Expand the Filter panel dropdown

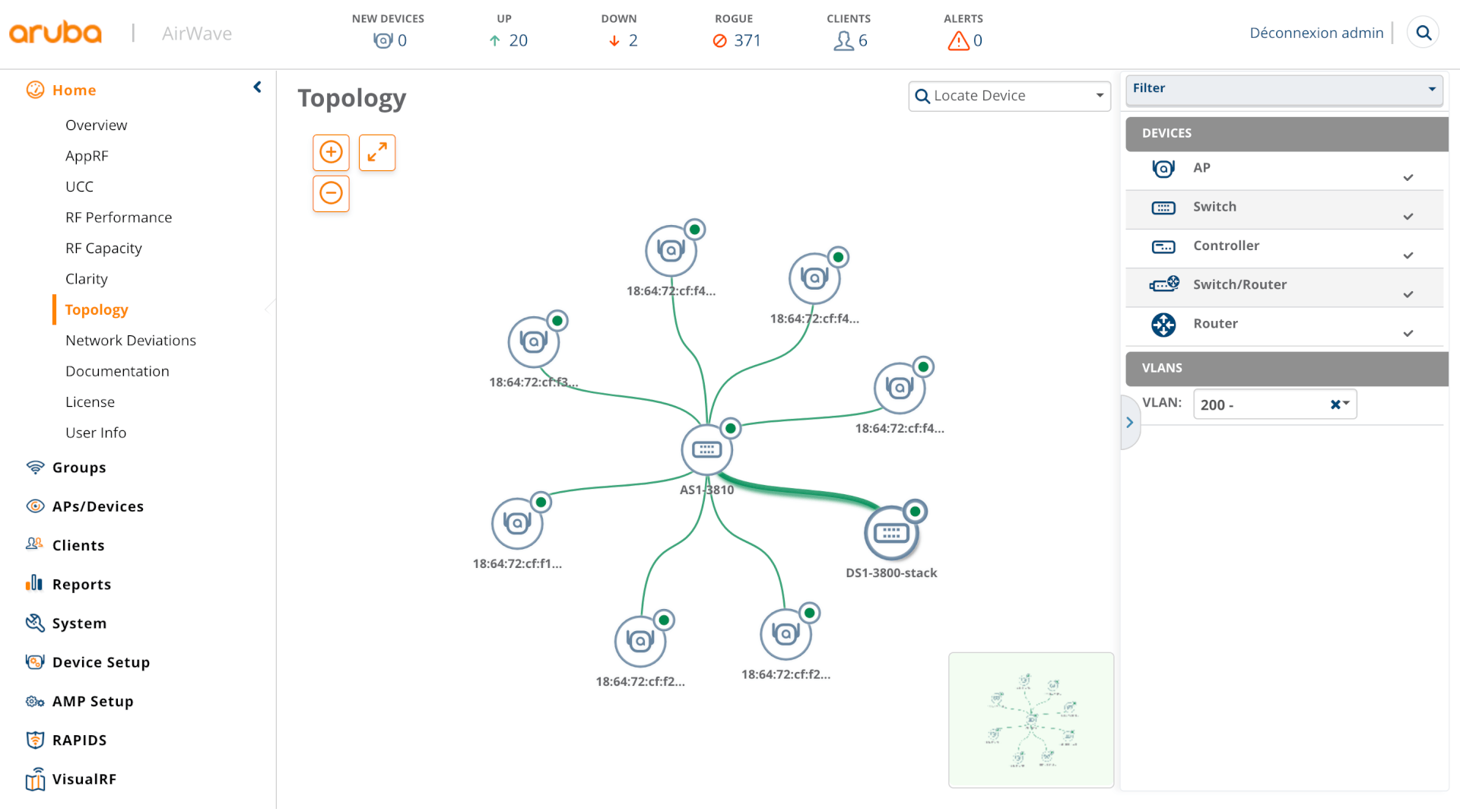pyautogui.click(x=1433, y=89)
